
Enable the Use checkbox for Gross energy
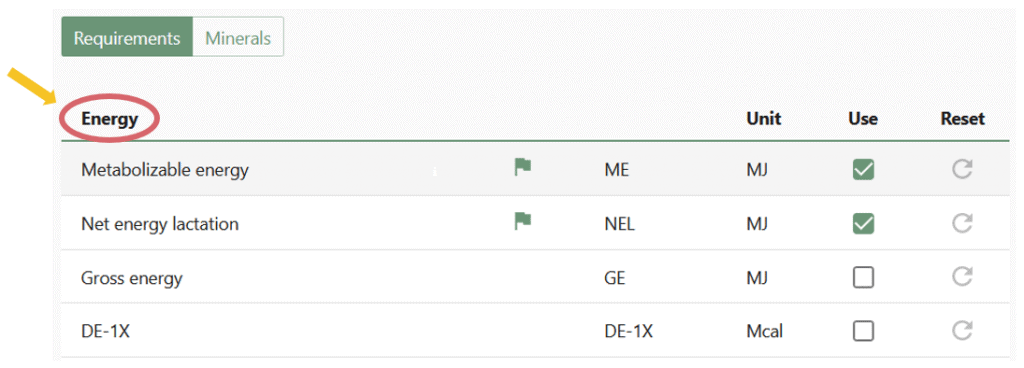863,278
